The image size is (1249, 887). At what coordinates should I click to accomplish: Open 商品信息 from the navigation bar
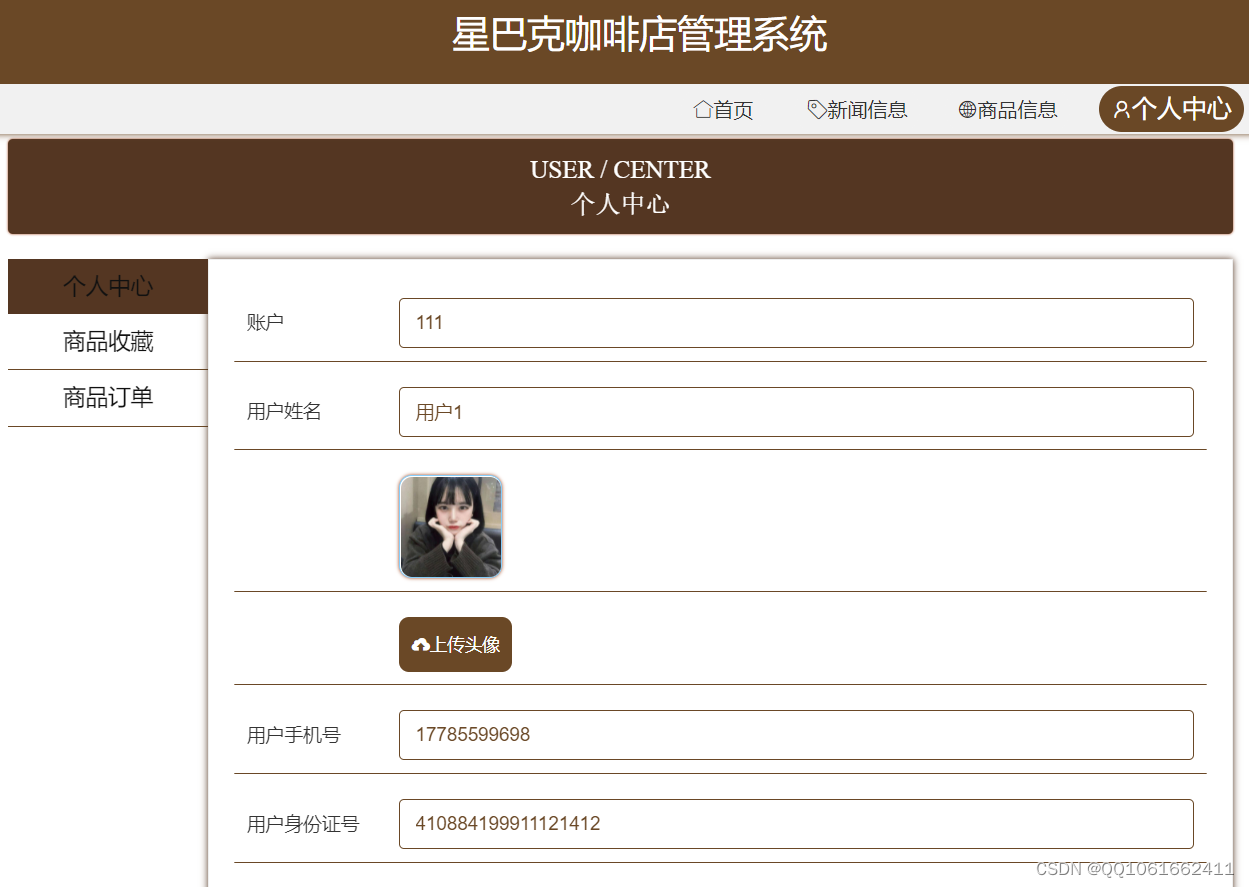click(x=1017, y=109)
